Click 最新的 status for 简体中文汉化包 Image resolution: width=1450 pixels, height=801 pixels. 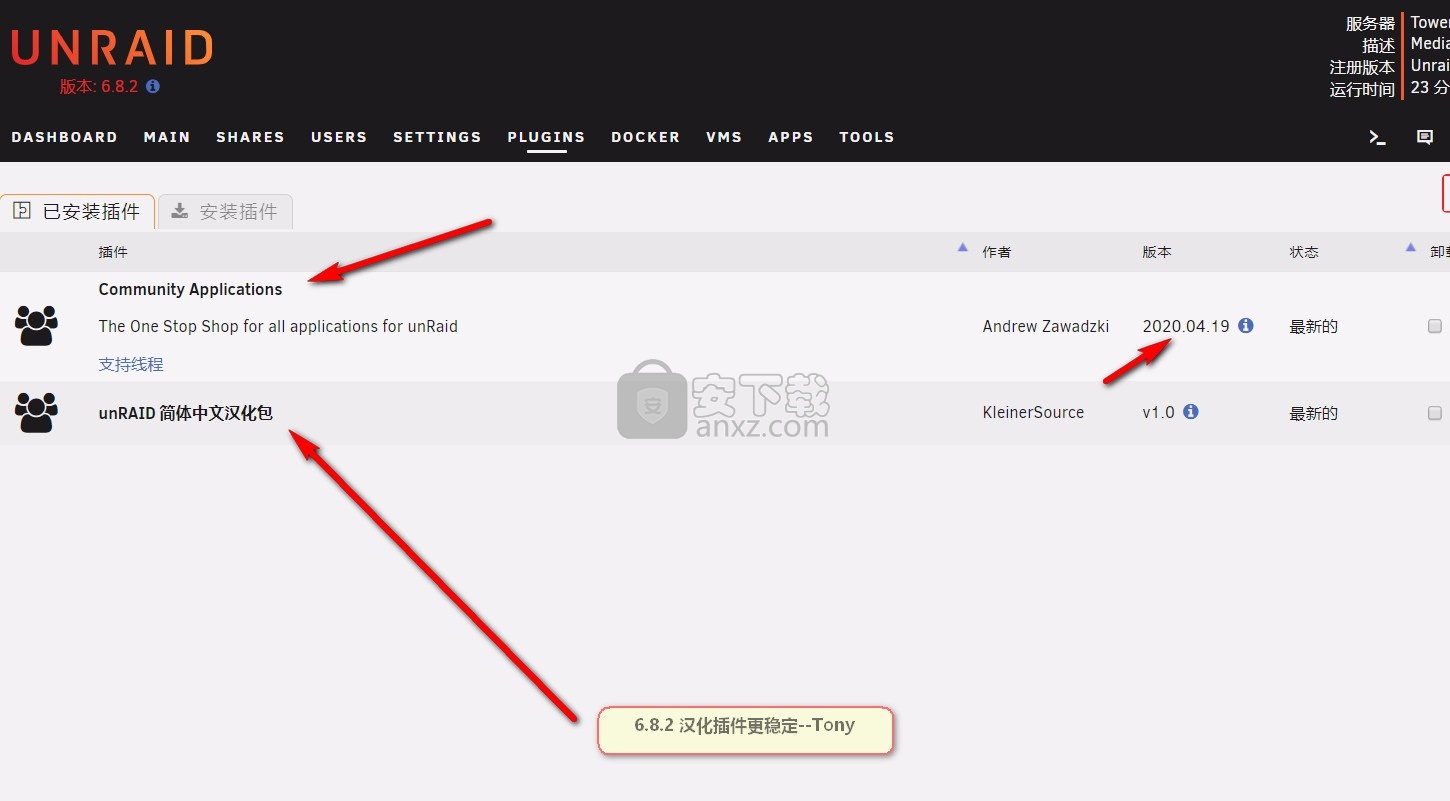1314,413
